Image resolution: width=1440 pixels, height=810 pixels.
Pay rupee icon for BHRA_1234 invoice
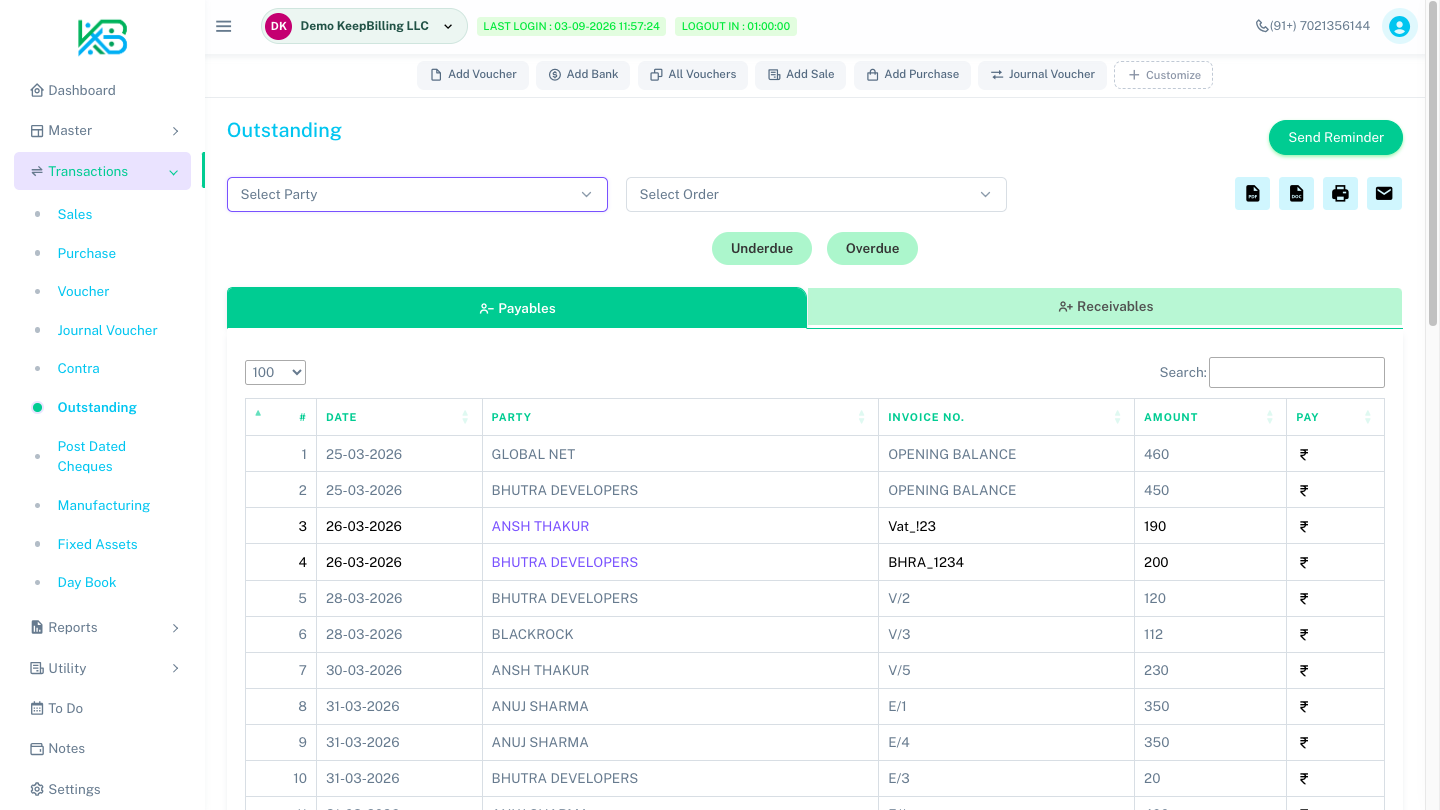[x=1304, y=562]
